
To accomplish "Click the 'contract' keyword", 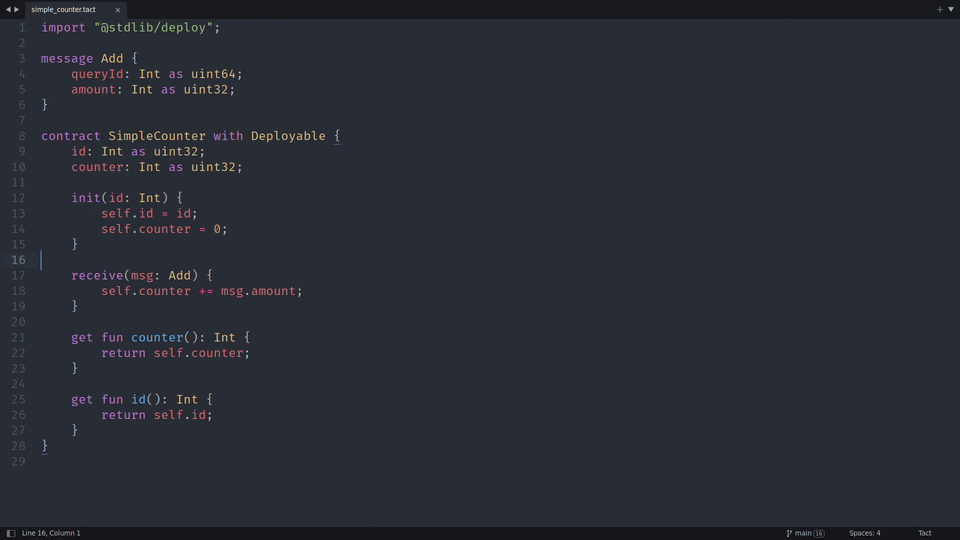I will pyautogui.click(x=70, y=136).
